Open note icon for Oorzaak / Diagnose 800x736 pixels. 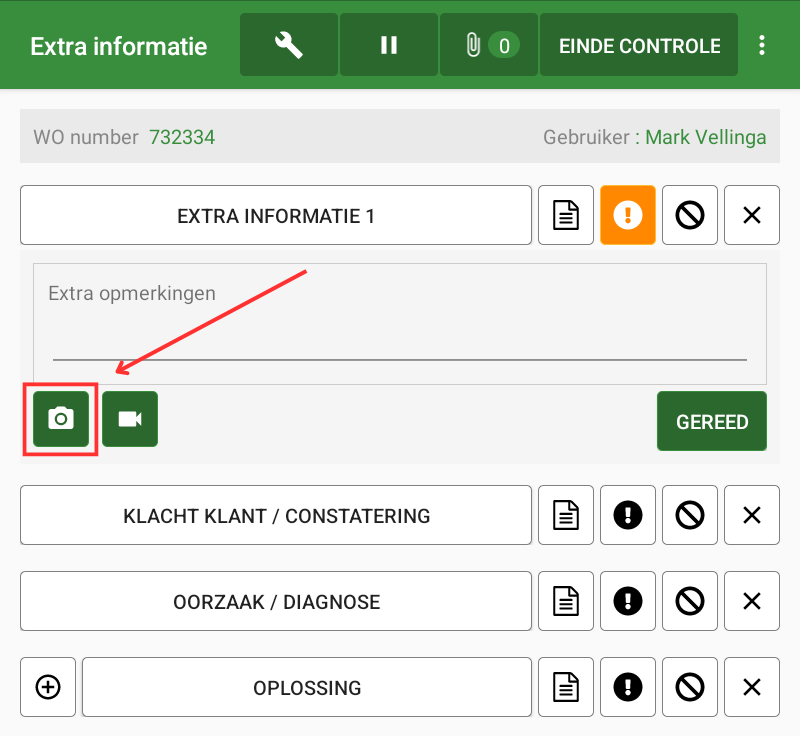point(566,602)
